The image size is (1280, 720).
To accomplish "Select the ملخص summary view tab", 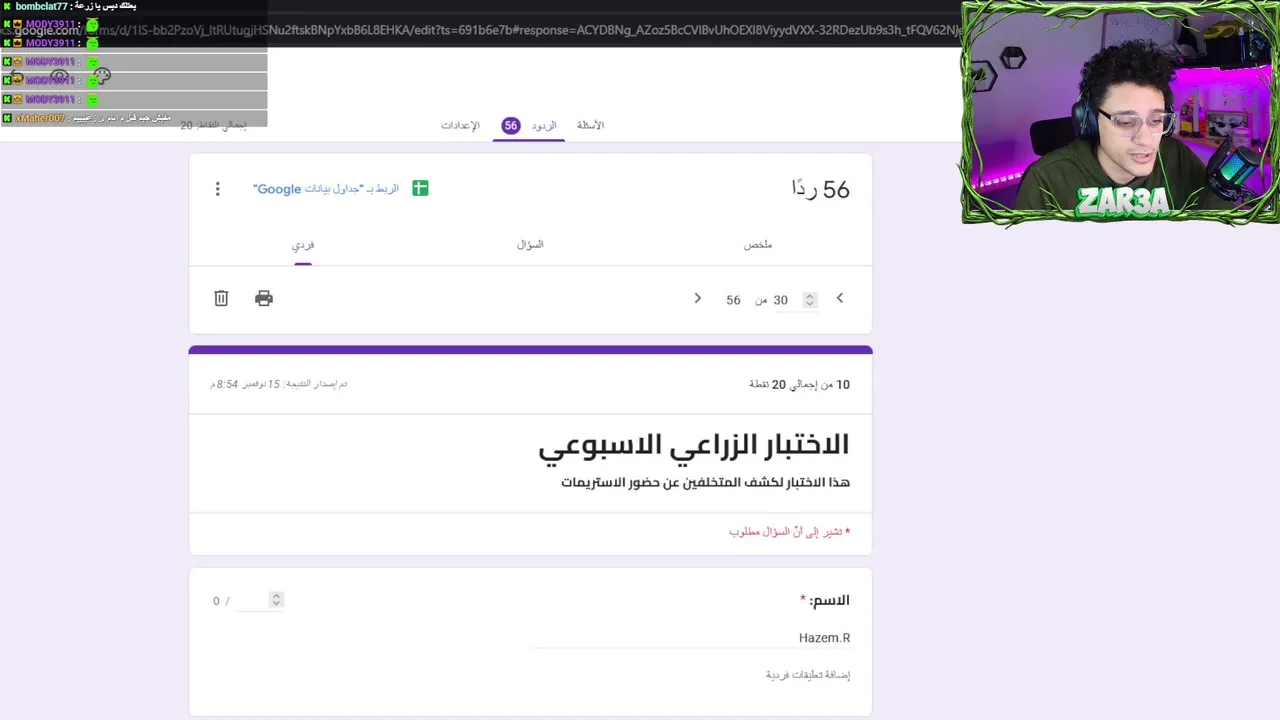I will click(x=758, y=245).
